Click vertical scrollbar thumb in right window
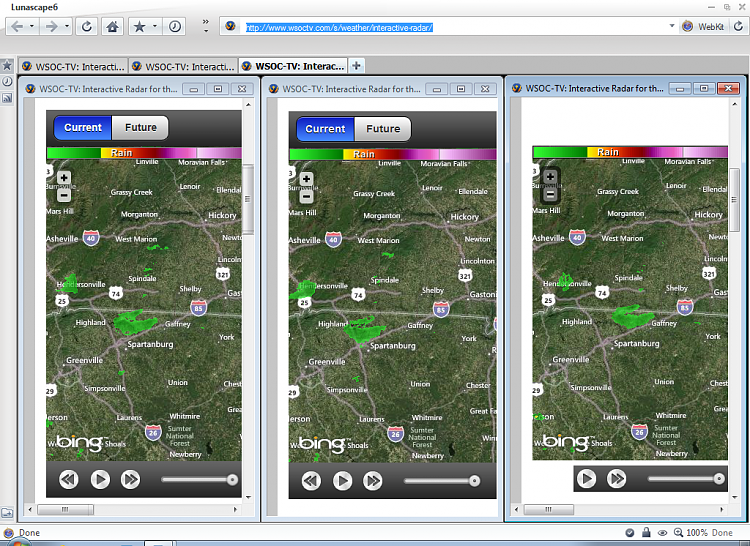 (x=734, y=200)
